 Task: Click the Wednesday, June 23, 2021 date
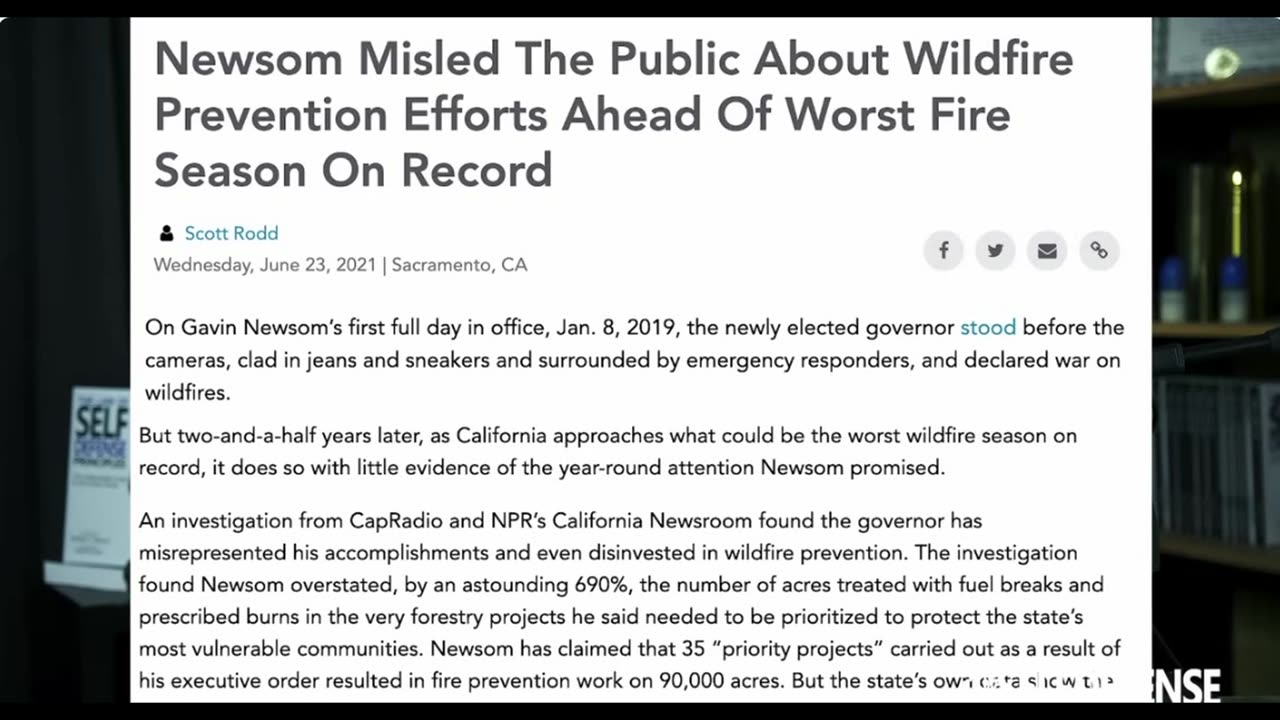265,265
